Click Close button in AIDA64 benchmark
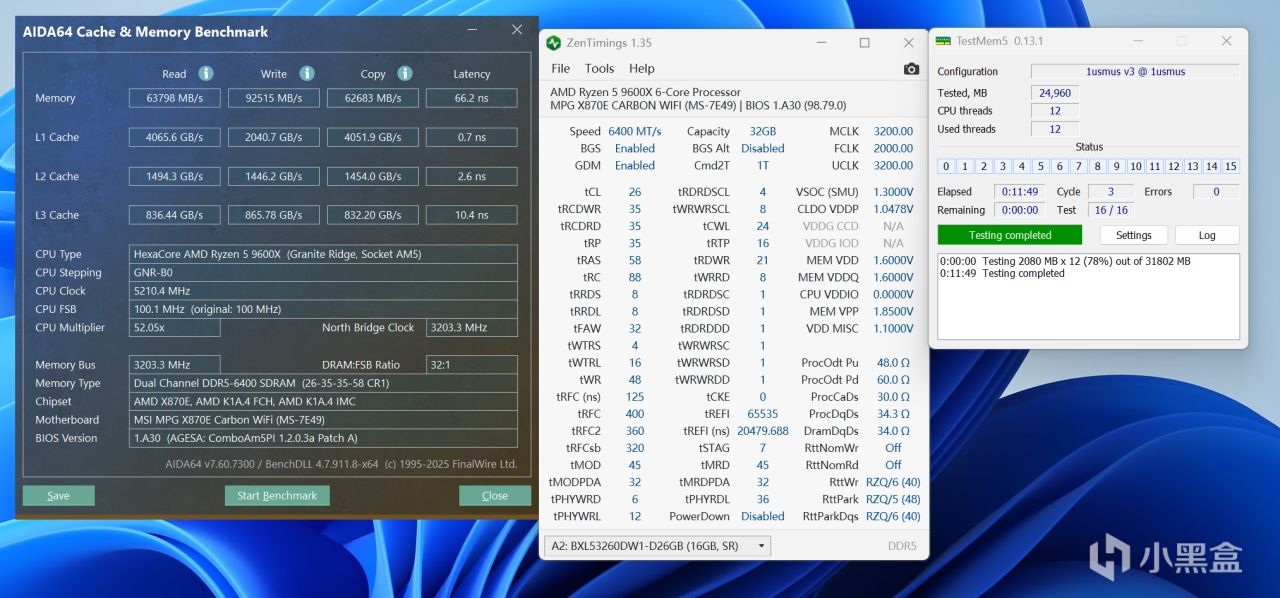 pos(495,495)
